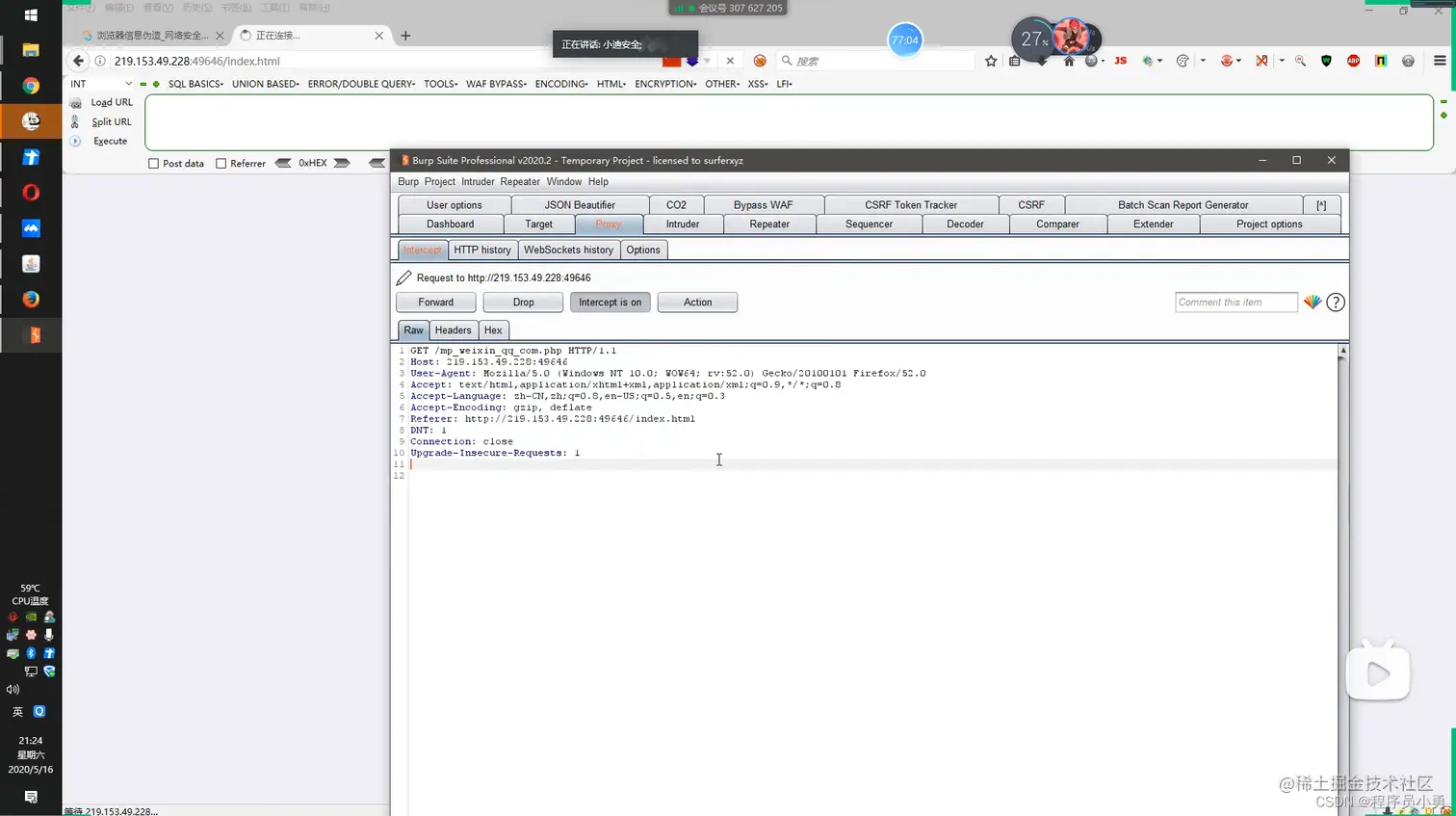Click the left arrow before 0xHEX
Image resolution: width=1456 pixels, height=816 pixels.
[x=283, y=163]
